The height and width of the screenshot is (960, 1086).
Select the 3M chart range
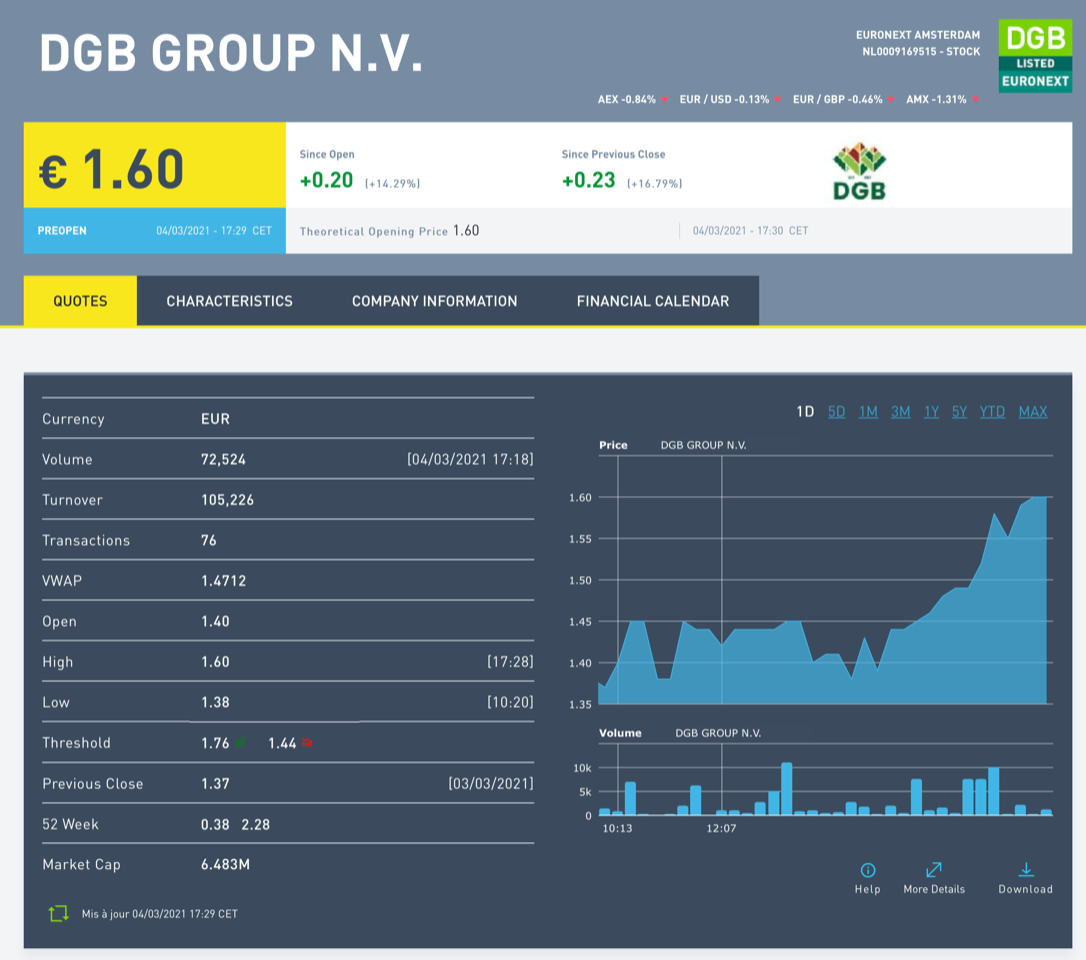tap(900, 412)
